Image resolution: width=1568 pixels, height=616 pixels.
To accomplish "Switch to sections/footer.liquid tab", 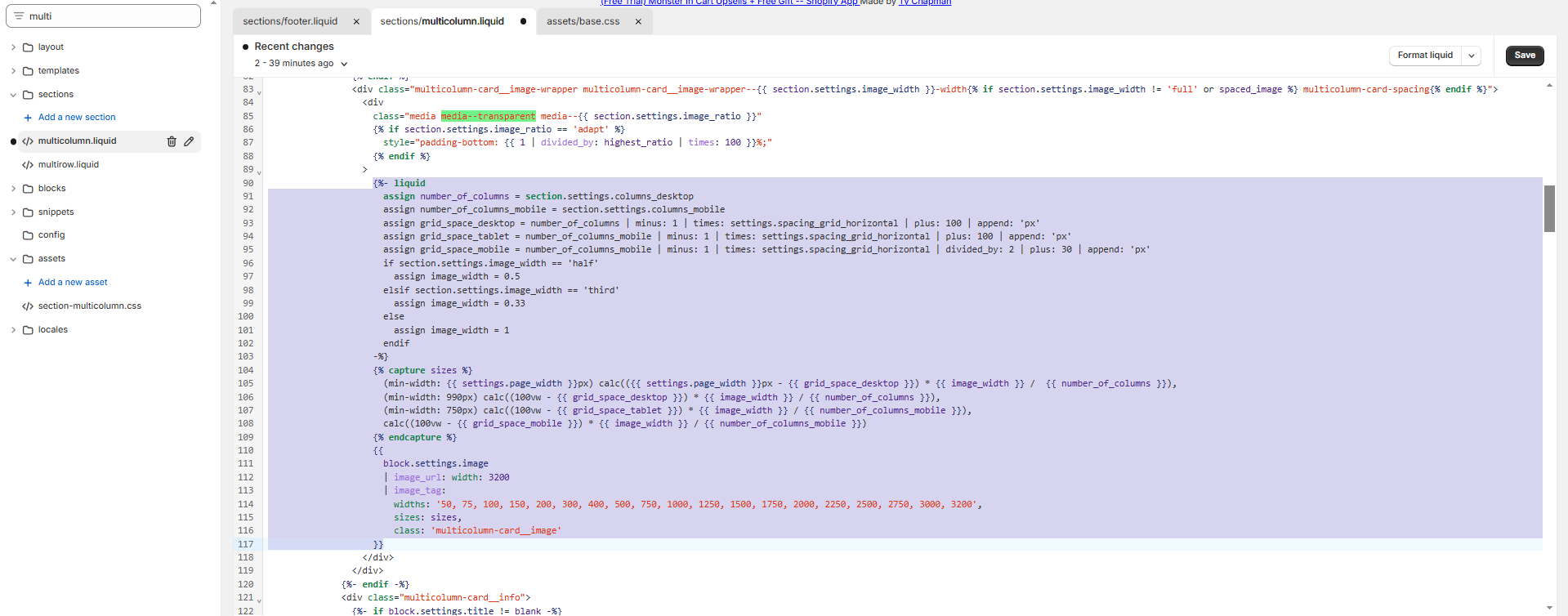I will pos(290,21).
